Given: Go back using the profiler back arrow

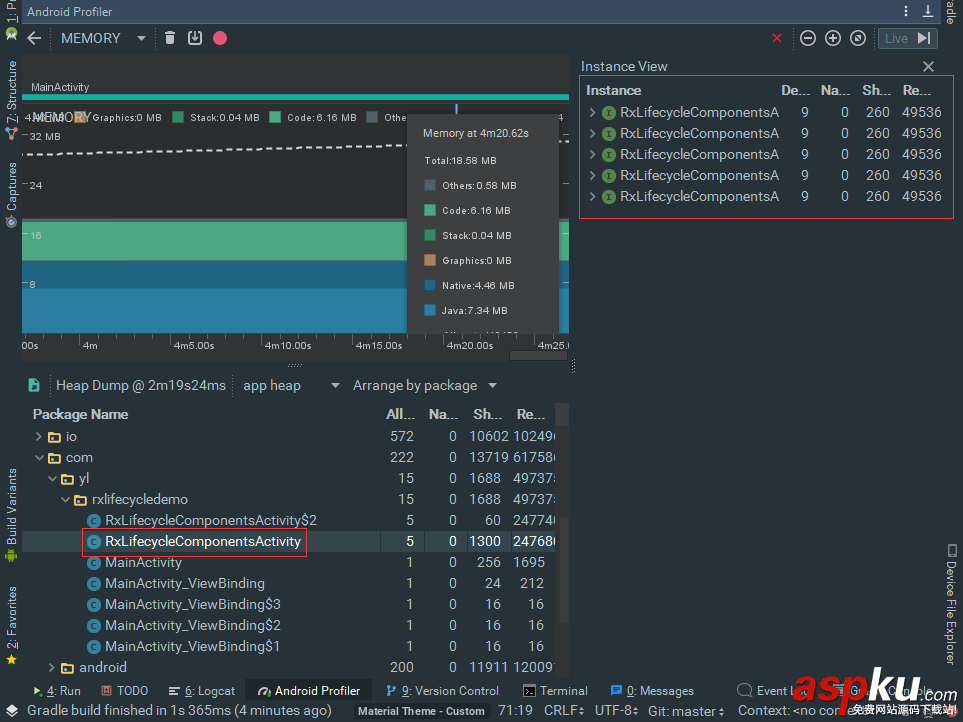Looking at the screenshot, I should coord(35,38).
